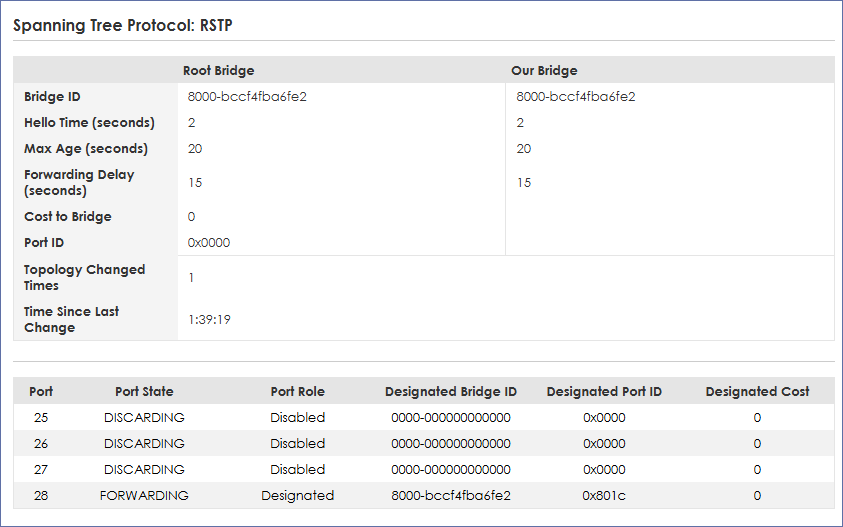This screenshot has height=527, width=843.
Task: Click the Hello Time (seconds) row label
Action: tap(89, 123)
